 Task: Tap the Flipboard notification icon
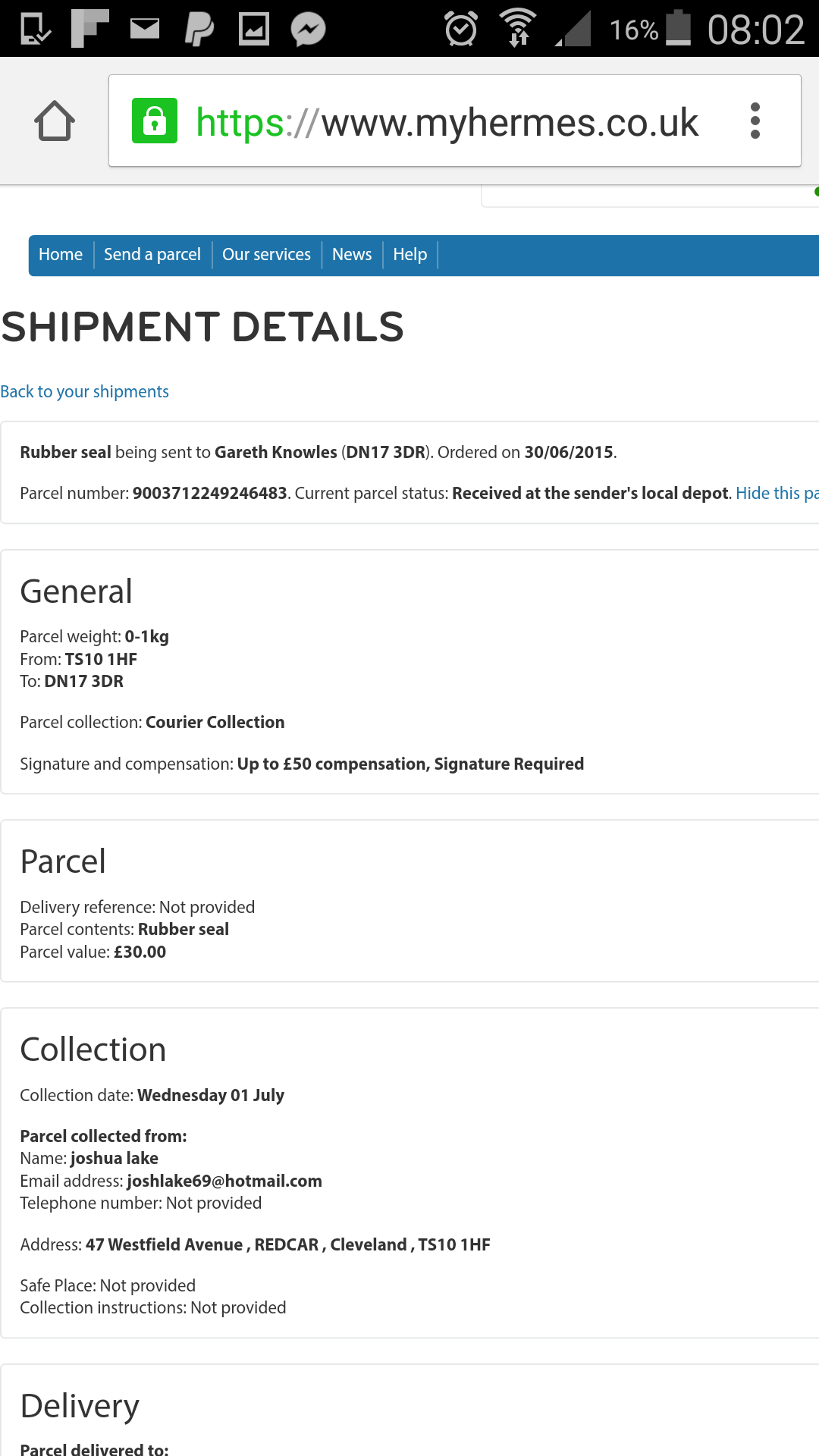click(x=89, y=29)
